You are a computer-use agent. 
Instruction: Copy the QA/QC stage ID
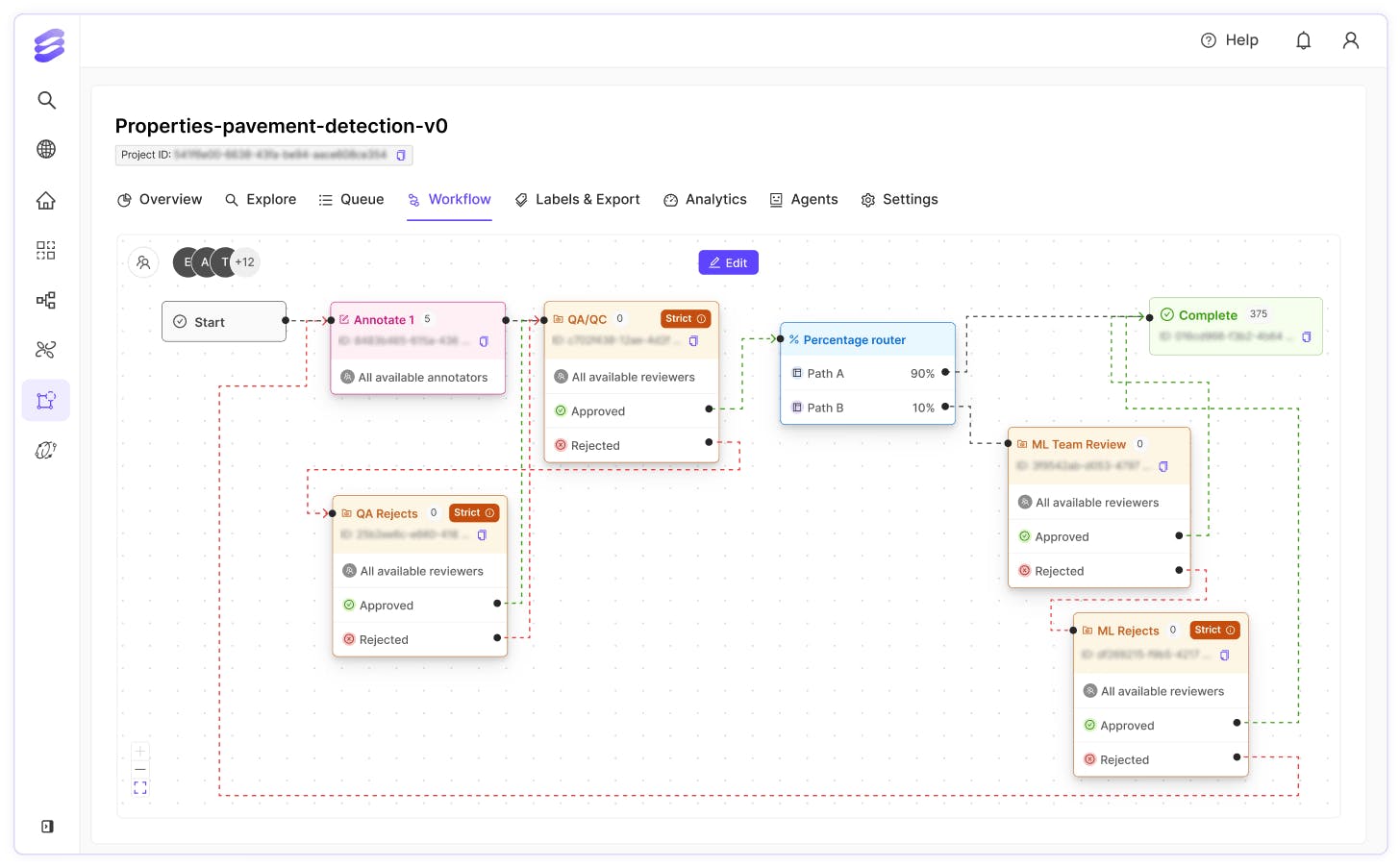693,341
